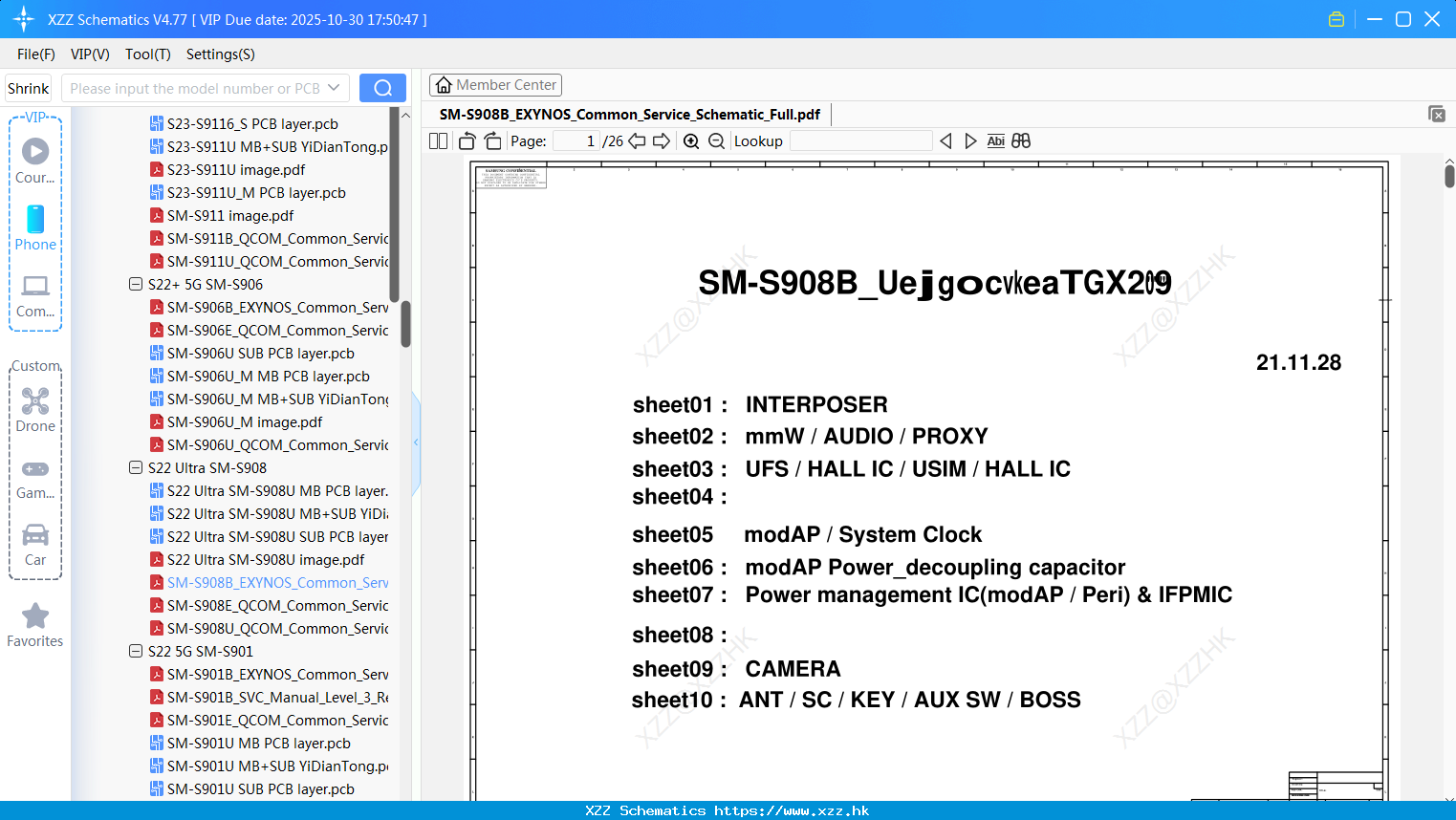The width and height of the screenshot is (1456, 820).
Task: Open the File(F) menu
Action: 36,54
